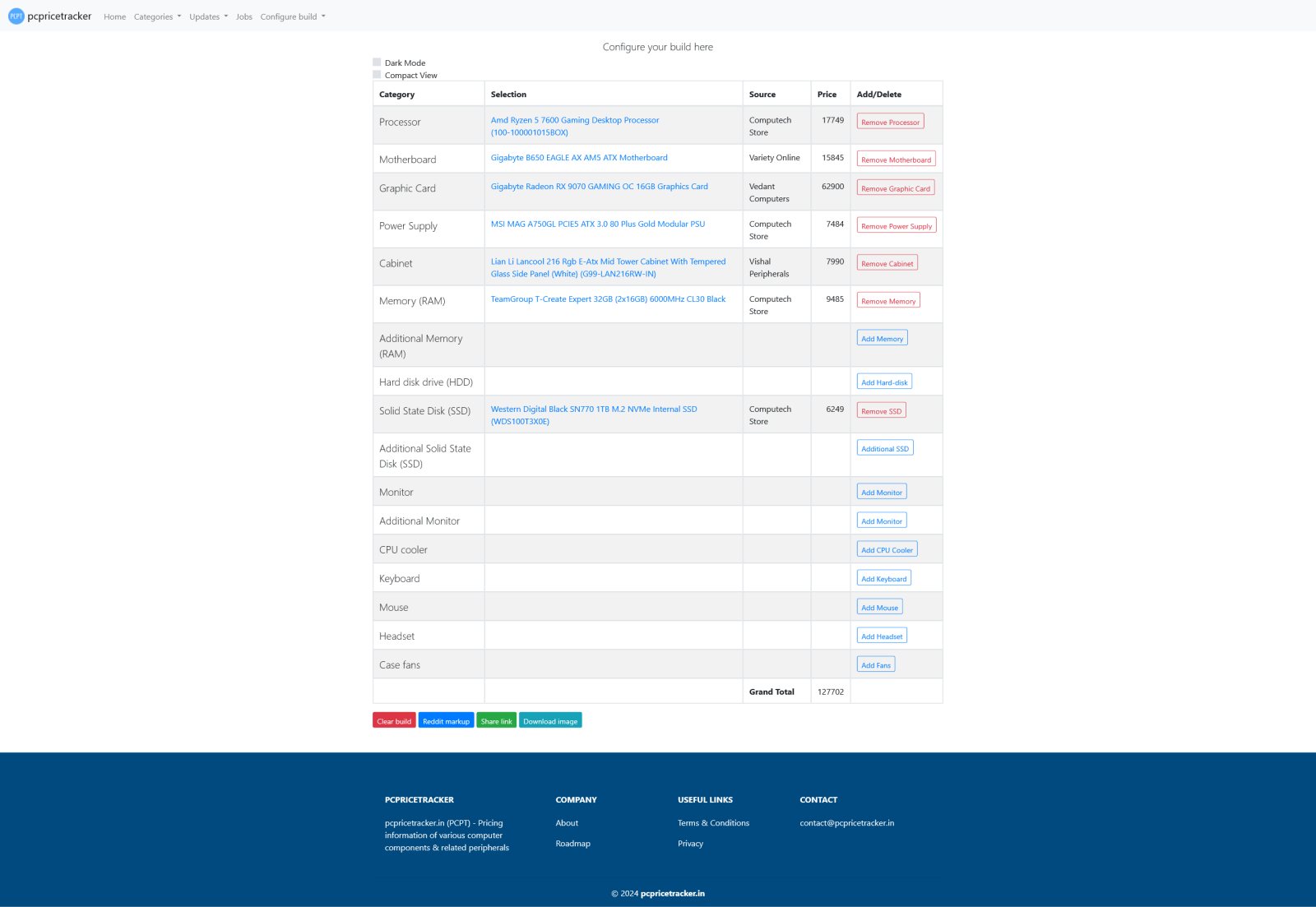1316x907 pixels.
Task: Go to the Home page
Action: click(x=115, y=16)
